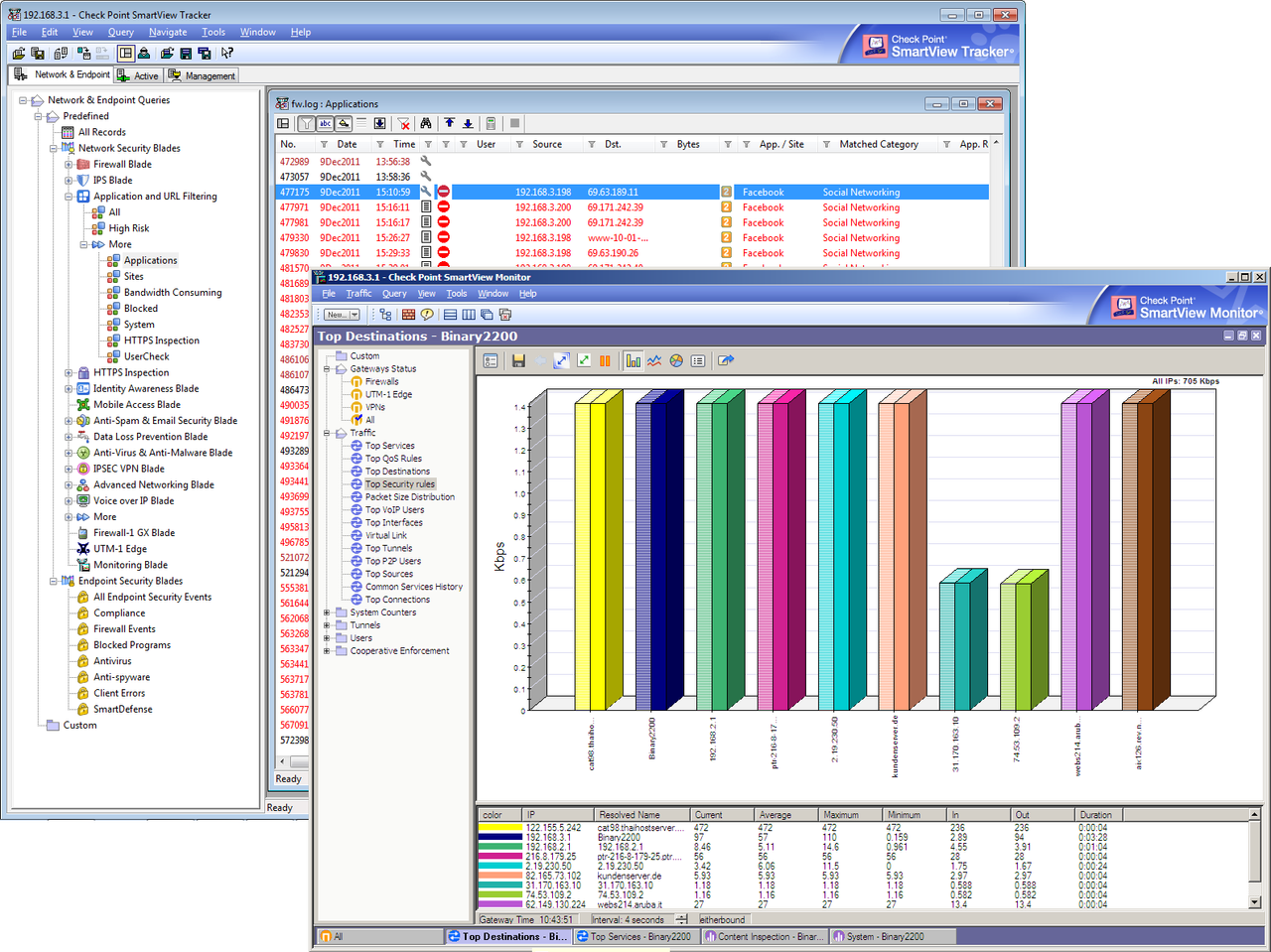This screenshot has width=1271, height=952.
Task: Click the Interval seconds stepper in status bar
Action: point(681,920)
